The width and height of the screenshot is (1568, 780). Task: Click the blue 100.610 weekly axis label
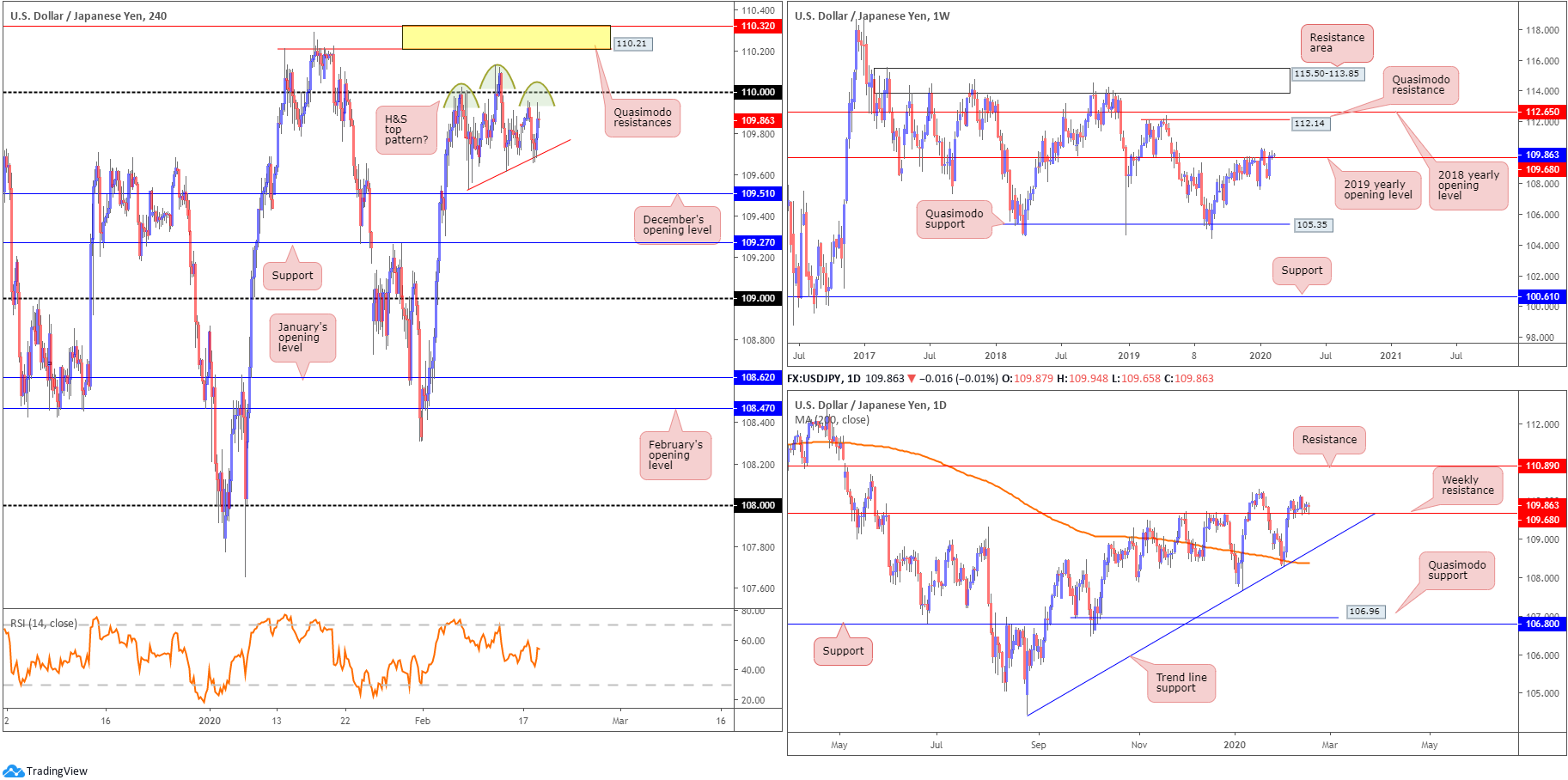click(1542, 297)
